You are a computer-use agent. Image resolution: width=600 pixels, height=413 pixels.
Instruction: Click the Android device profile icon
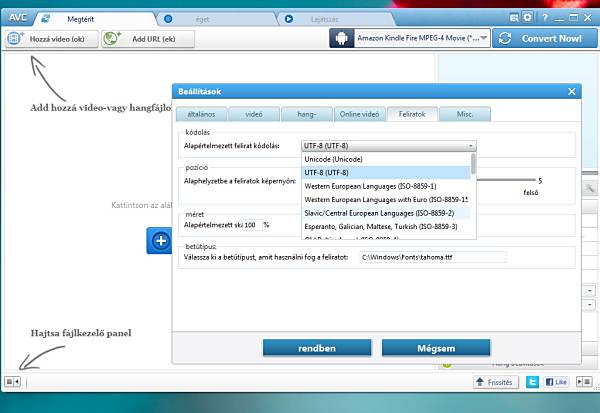pyautogui.click(x=342, y=38)
